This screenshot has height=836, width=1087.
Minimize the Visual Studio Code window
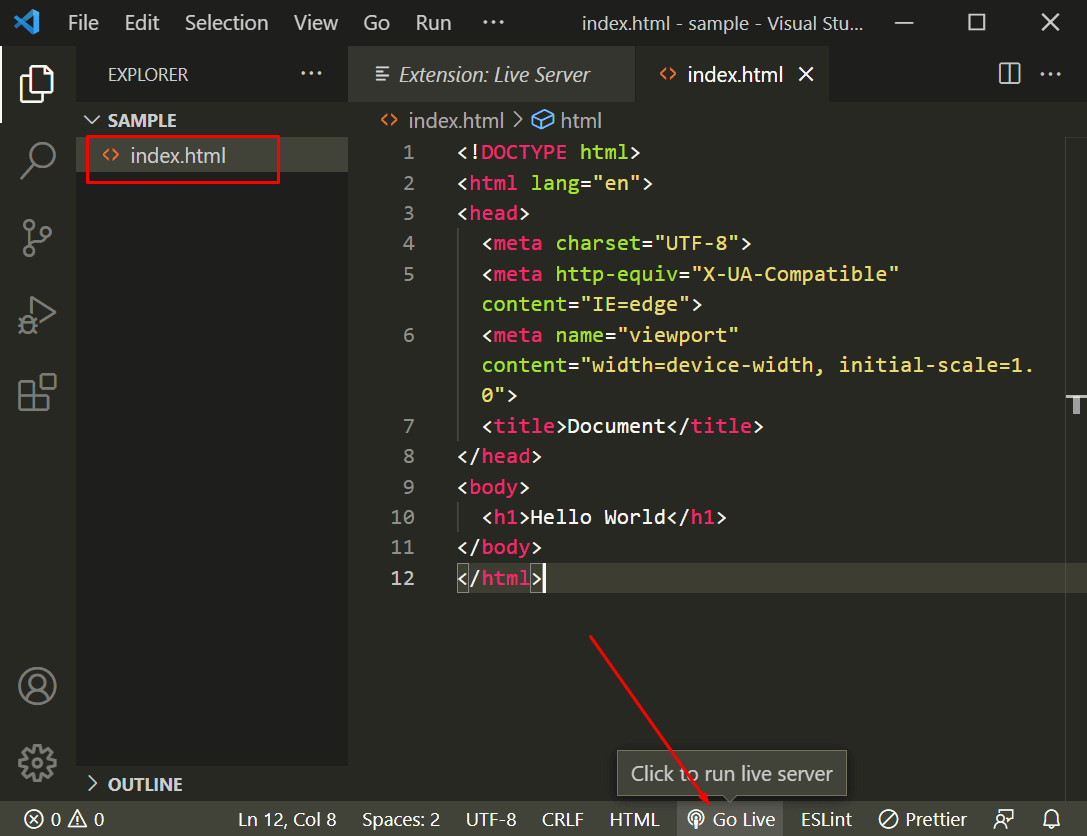click(x=904, y=23)
